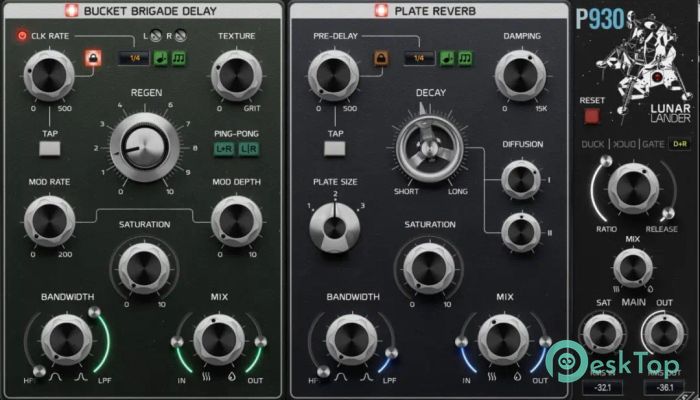This screenshot has width=700, height=400.
Task: Click the reverb MIX knob
Action: 504,340
